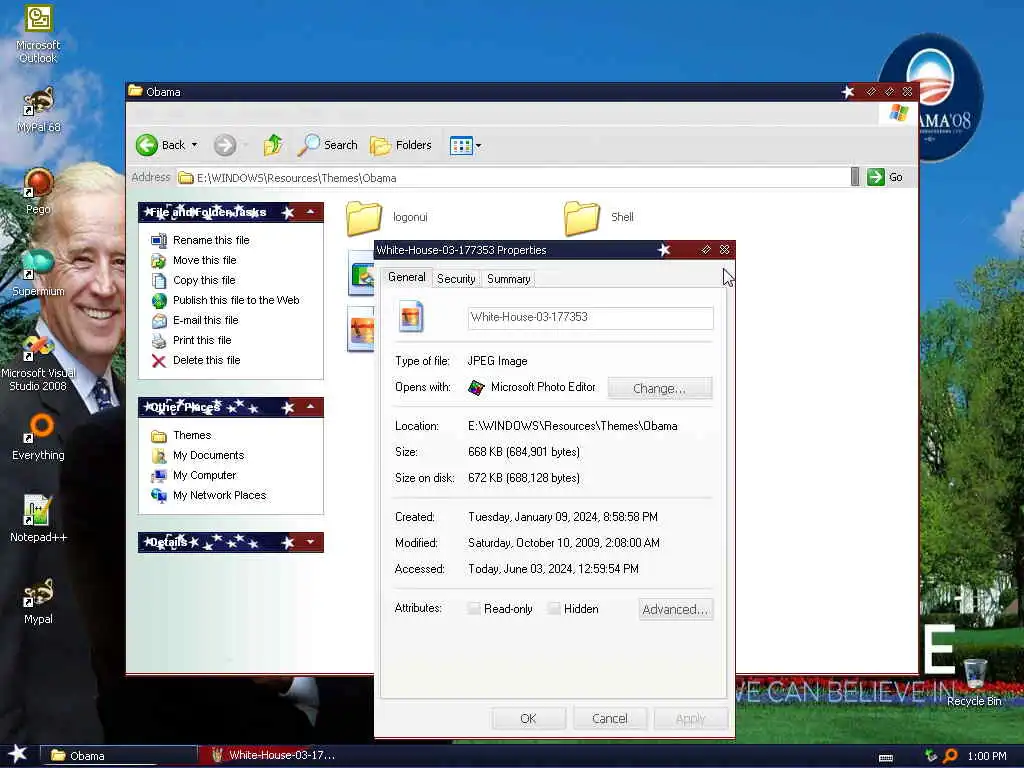Open My Documents in Other Places
The height and width of the screenshot is (768, 1024).
click(x=208, y=455)
